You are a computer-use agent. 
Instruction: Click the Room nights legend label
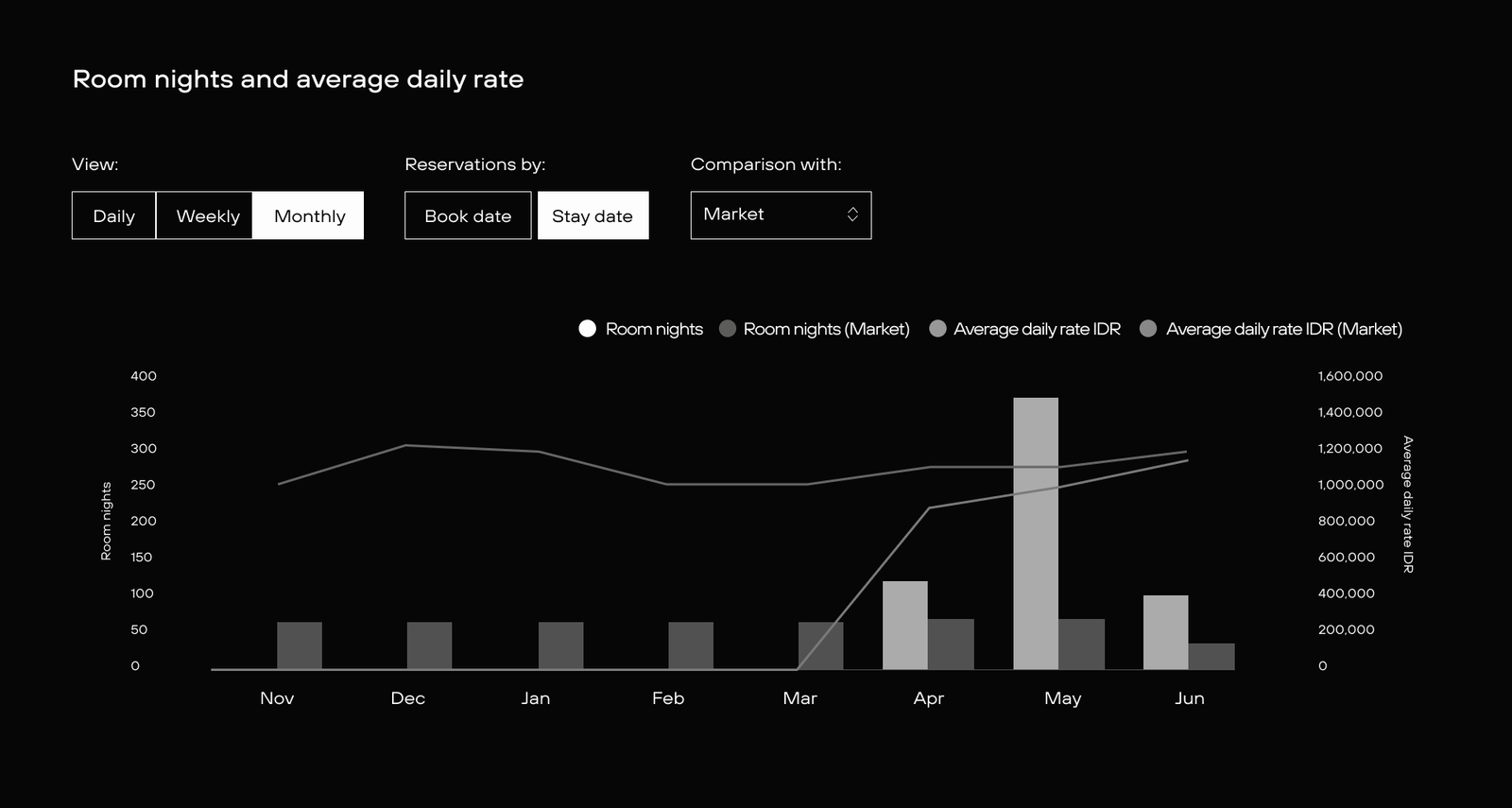[x=654, y=329]
